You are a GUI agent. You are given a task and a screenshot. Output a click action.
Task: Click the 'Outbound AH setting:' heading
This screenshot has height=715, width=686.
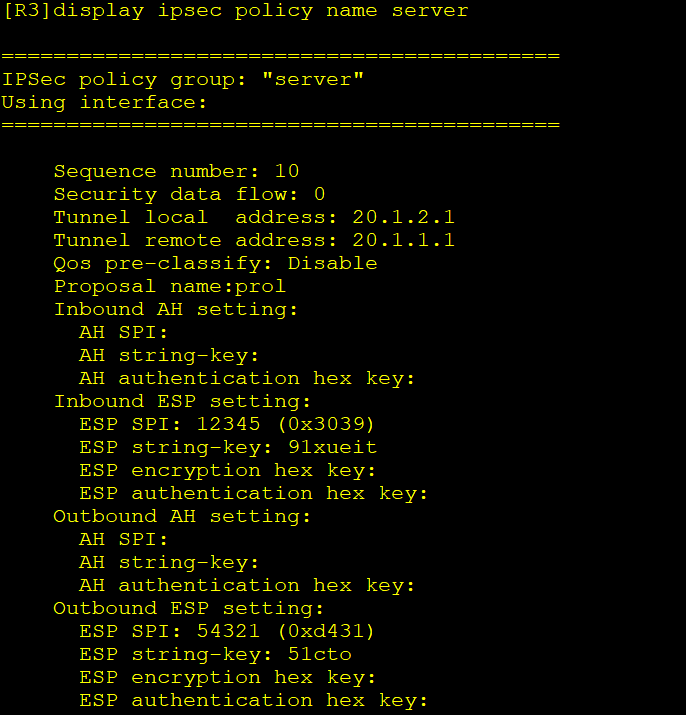[x=182, y=517]
